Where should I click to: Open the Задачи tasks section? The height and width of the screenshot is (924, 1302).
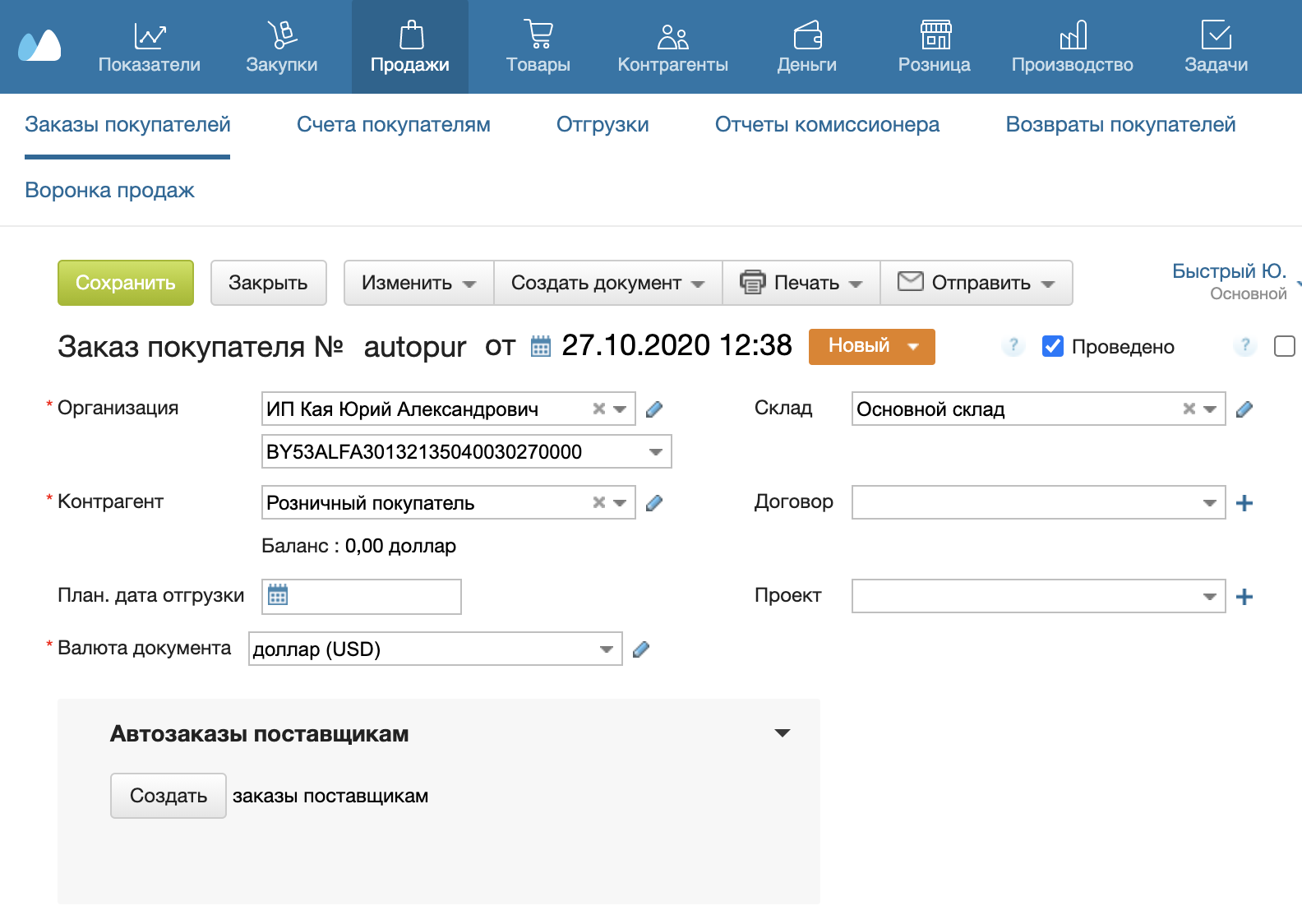1217,47
